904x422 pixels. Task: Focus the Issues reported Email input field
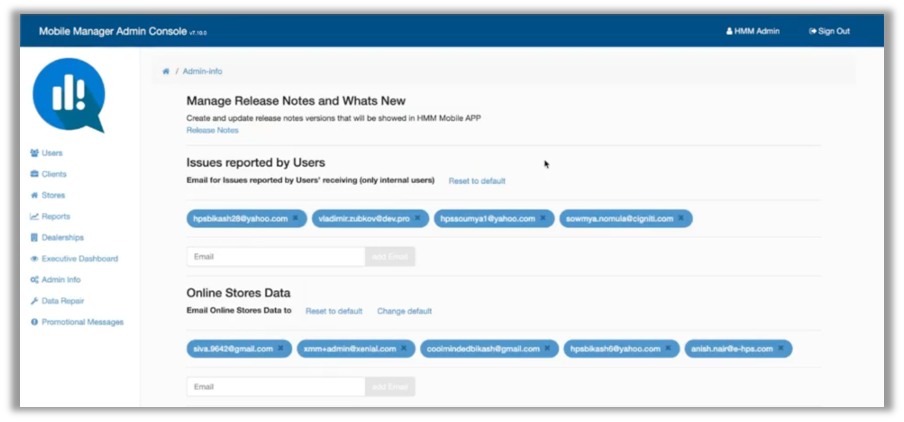point(275,257)
